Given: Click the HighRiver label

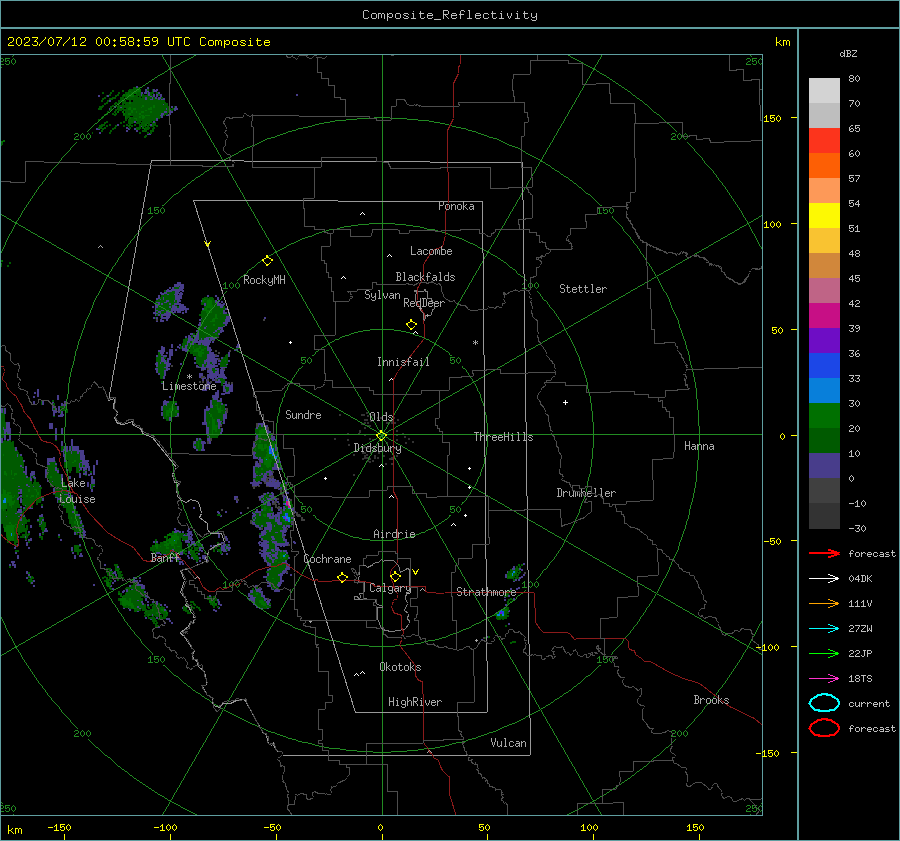Looking at the screenshot, I should pos(415,702).
